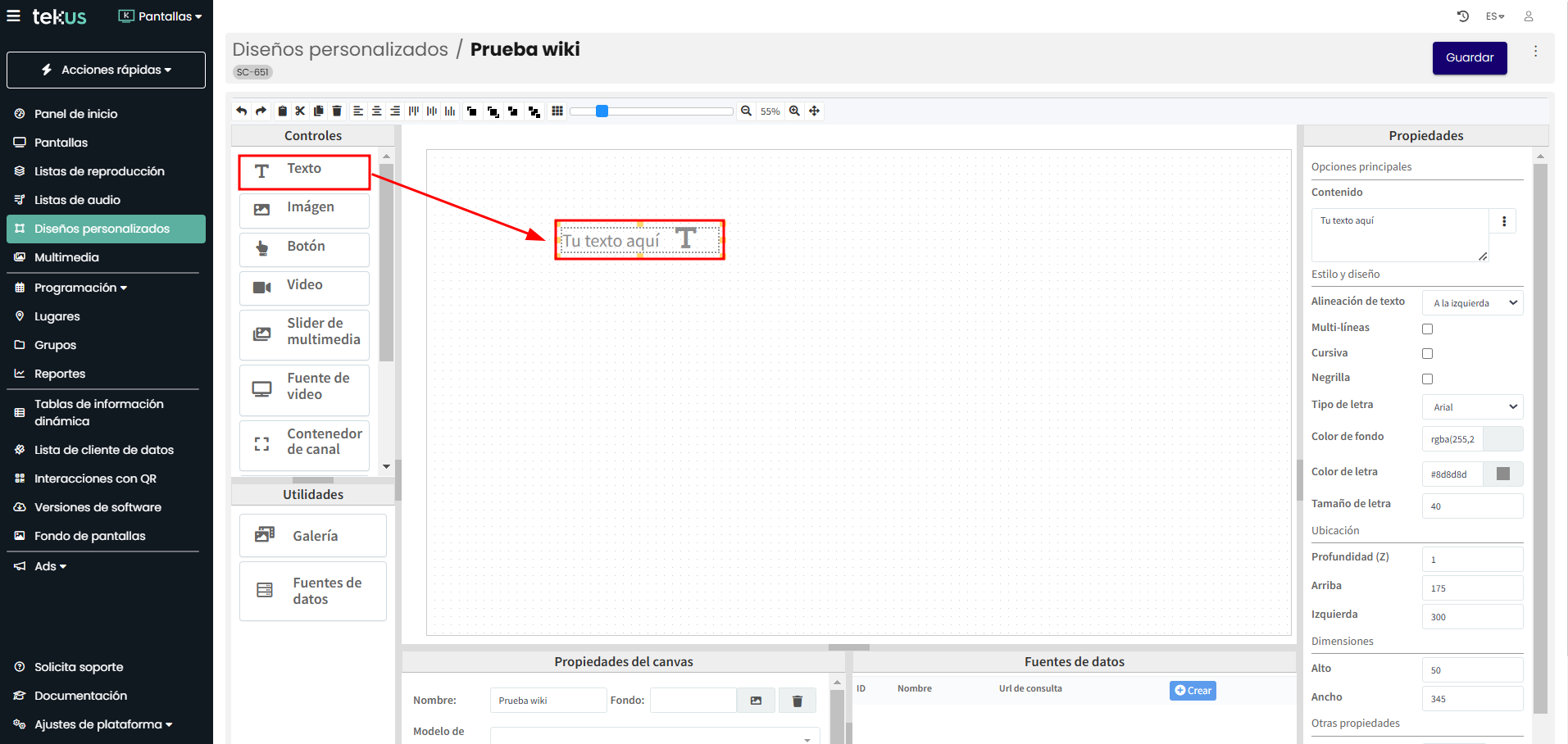
Task: Enable the Multi-líneas checkbox
Action: pos(1427,329)
